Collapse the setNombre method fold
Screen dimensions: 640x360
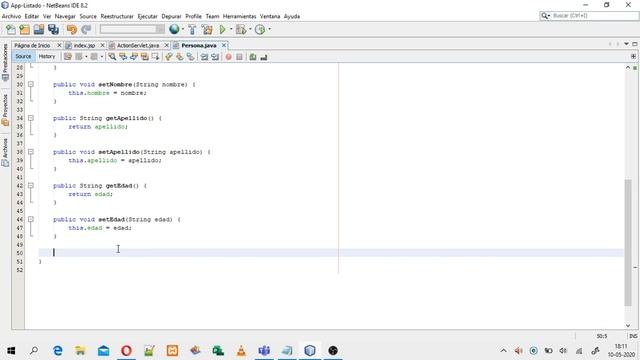click(x=31, y=84)
